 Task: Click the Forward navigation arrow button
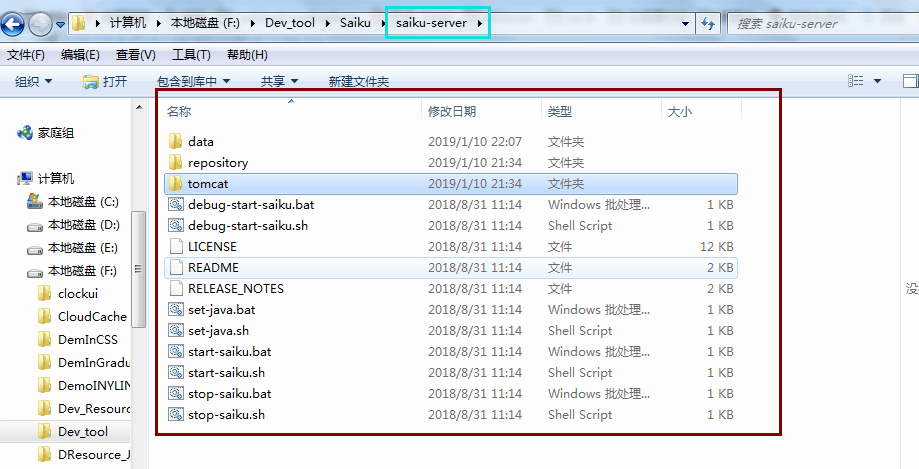pos(40,25)
